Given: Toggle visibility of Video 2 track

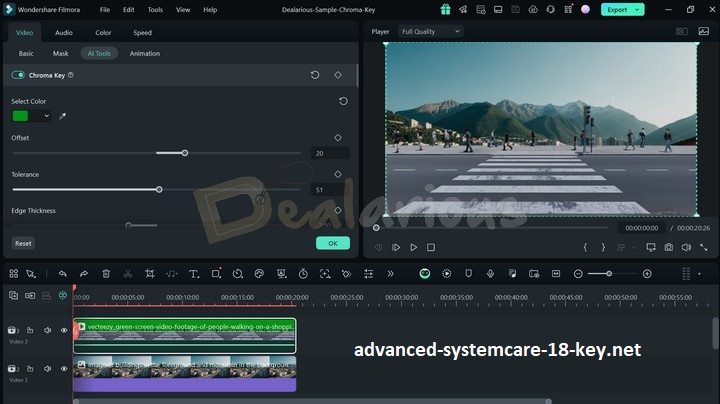Looking at the screenshot, I should click(64, 369).
